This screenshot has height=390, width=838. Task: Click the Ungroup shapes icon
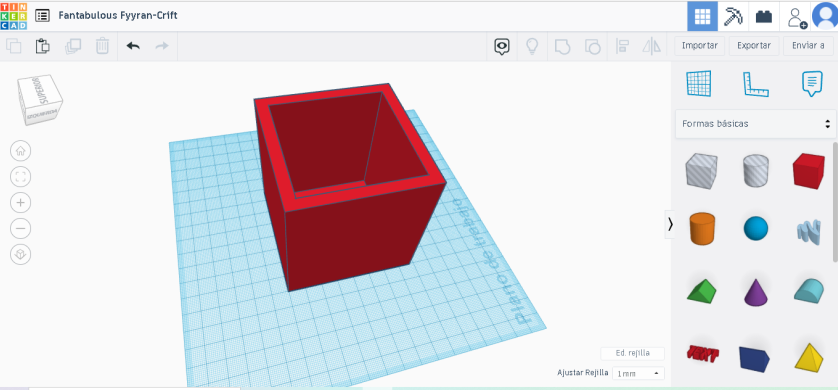592,46
